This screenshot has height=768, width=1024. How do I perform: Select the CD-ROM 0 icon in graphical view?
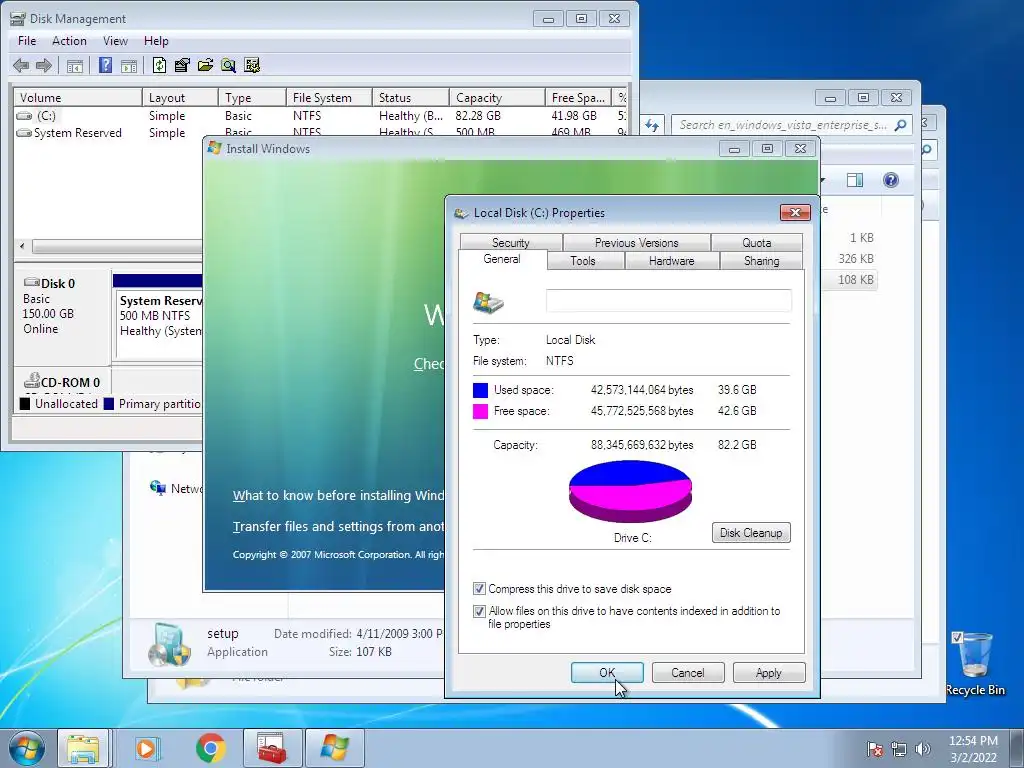click(x=31, y=380)
